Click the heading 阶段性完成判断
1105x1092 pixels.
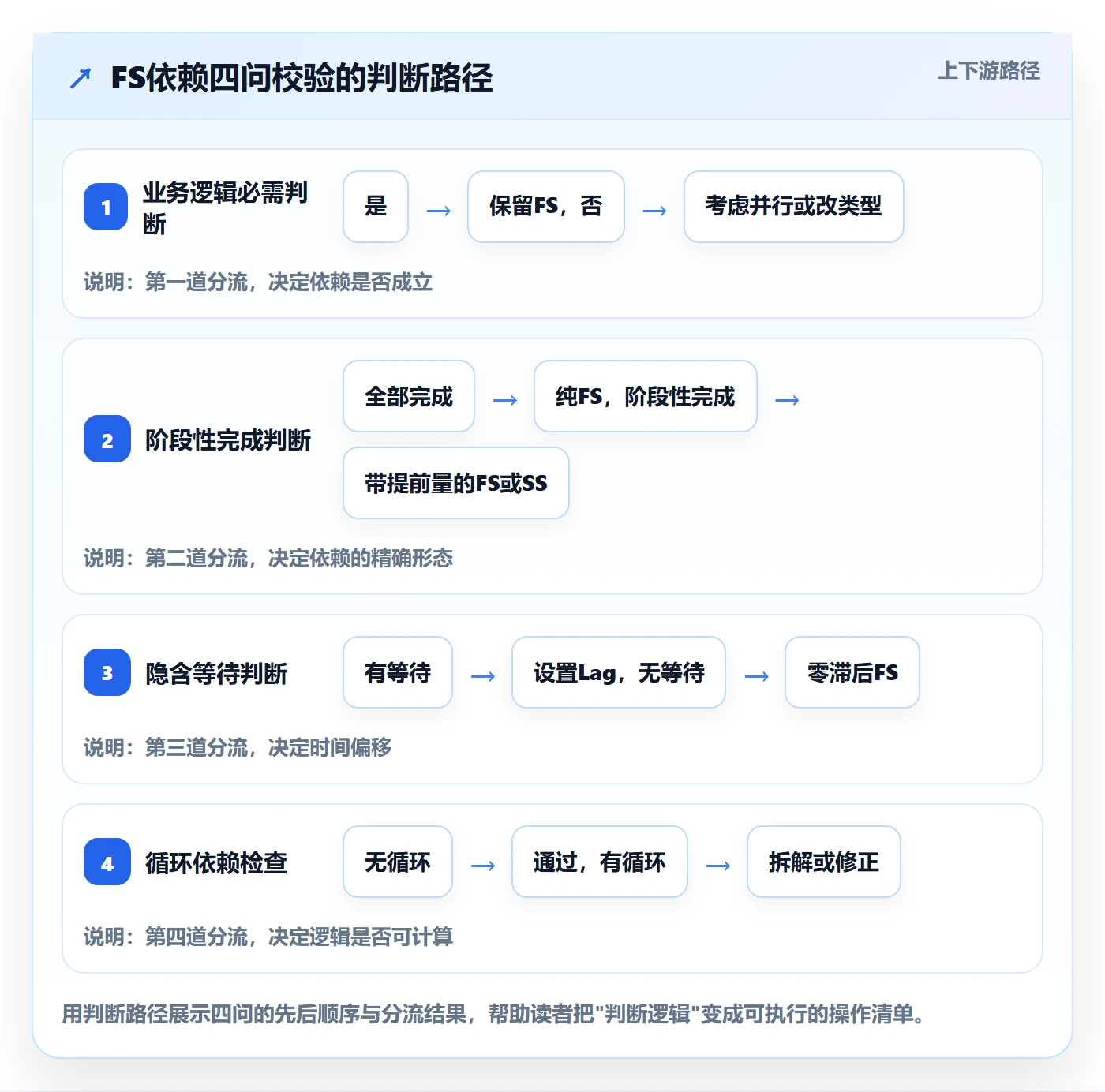tap(228, 439)
